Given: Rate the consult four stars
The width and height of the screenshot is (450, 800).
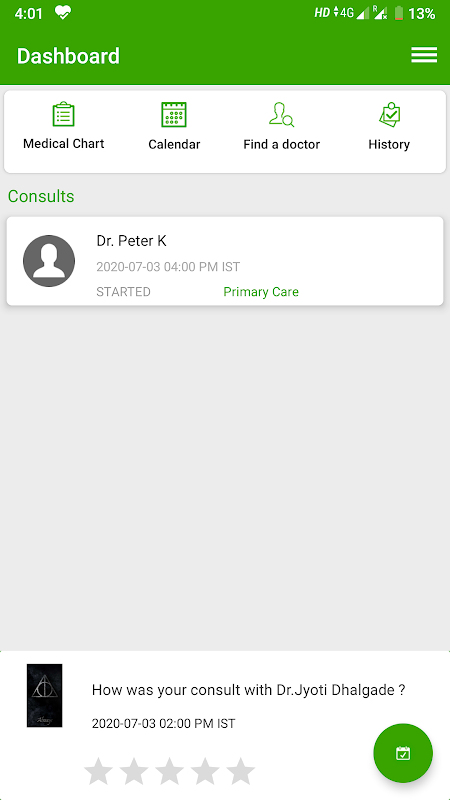Looking at the screenshot, I should [205, 771].
